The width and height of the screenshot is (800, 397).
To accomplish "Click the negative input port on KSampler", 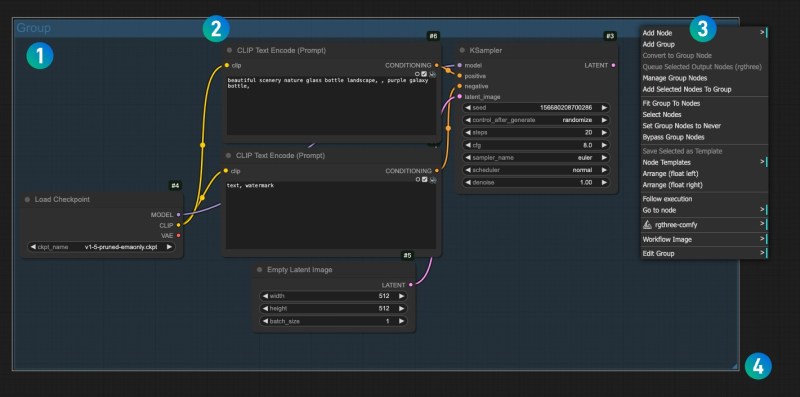I will point(460,86).
